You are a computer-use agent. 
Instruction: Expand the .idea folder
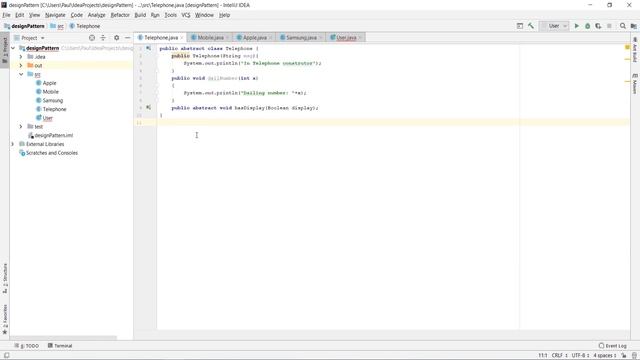pyautogui.click(x=21, y=57)
